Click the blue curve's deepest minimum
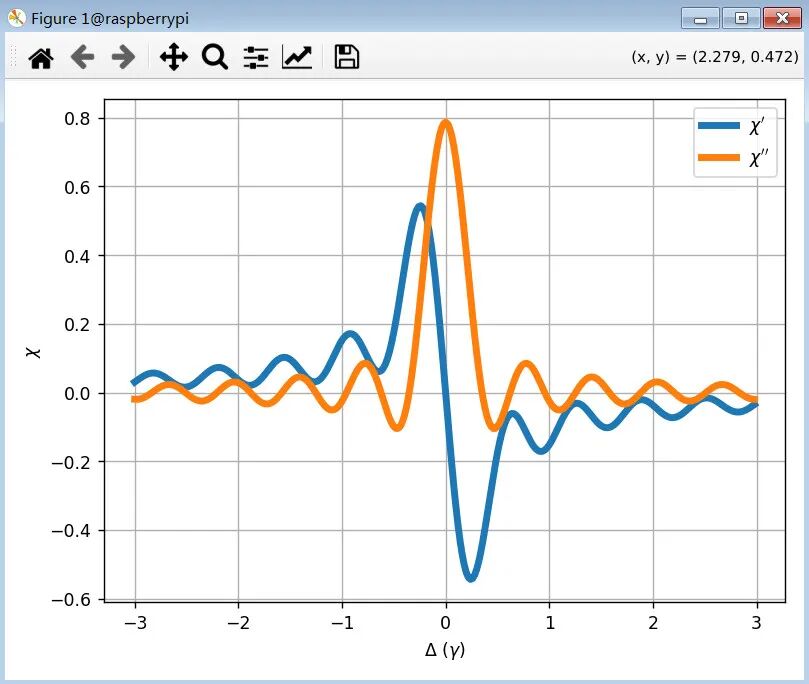The width and height of the screenshot is (809, 684). (x=471, y=578)
